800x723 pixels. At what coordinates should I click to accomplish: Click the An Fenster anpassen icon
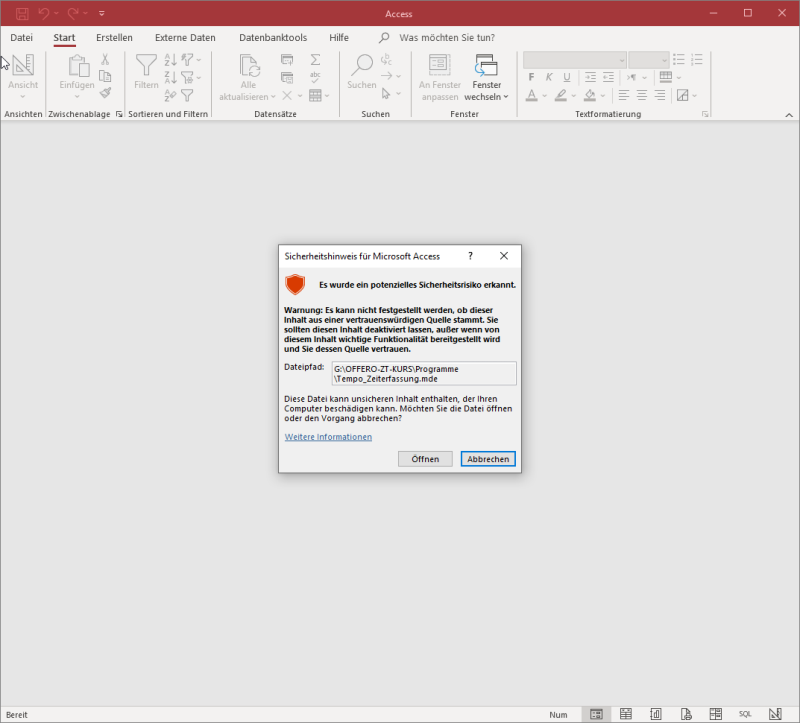439,64
